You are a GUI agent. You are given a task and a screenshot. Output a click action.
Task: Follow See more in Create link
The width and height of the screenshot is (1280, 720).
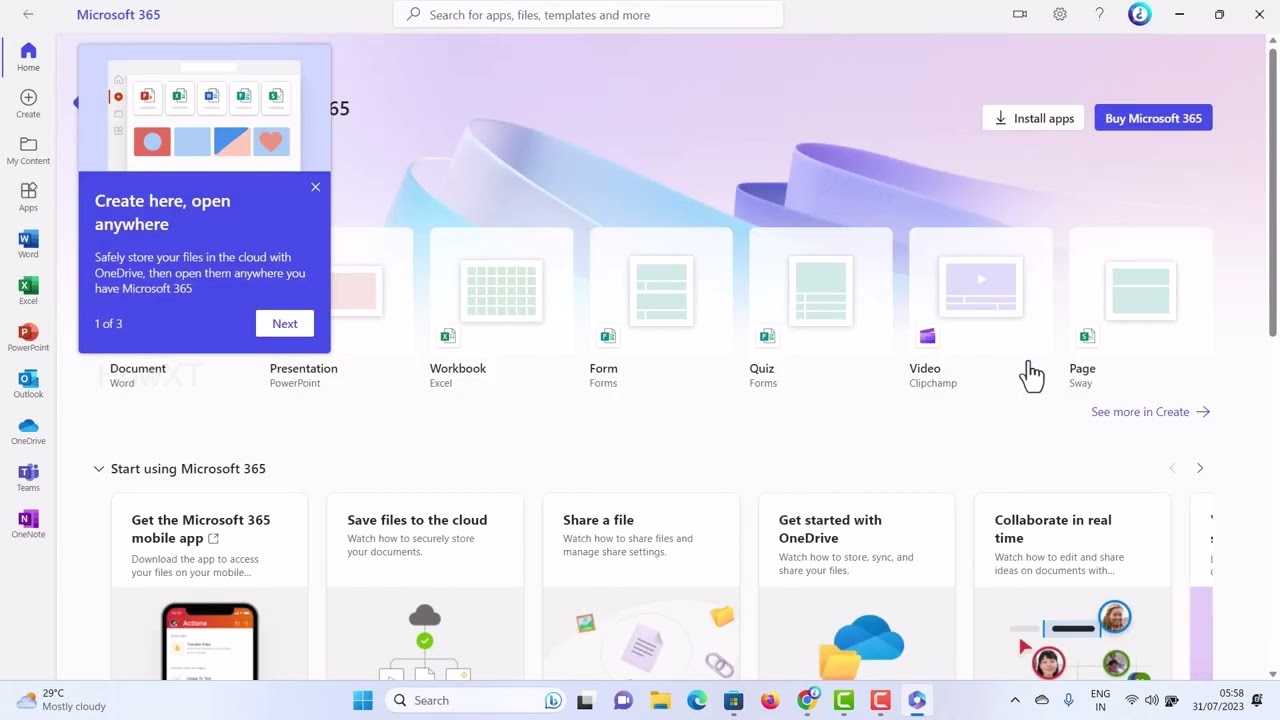tap(1150, 412)
